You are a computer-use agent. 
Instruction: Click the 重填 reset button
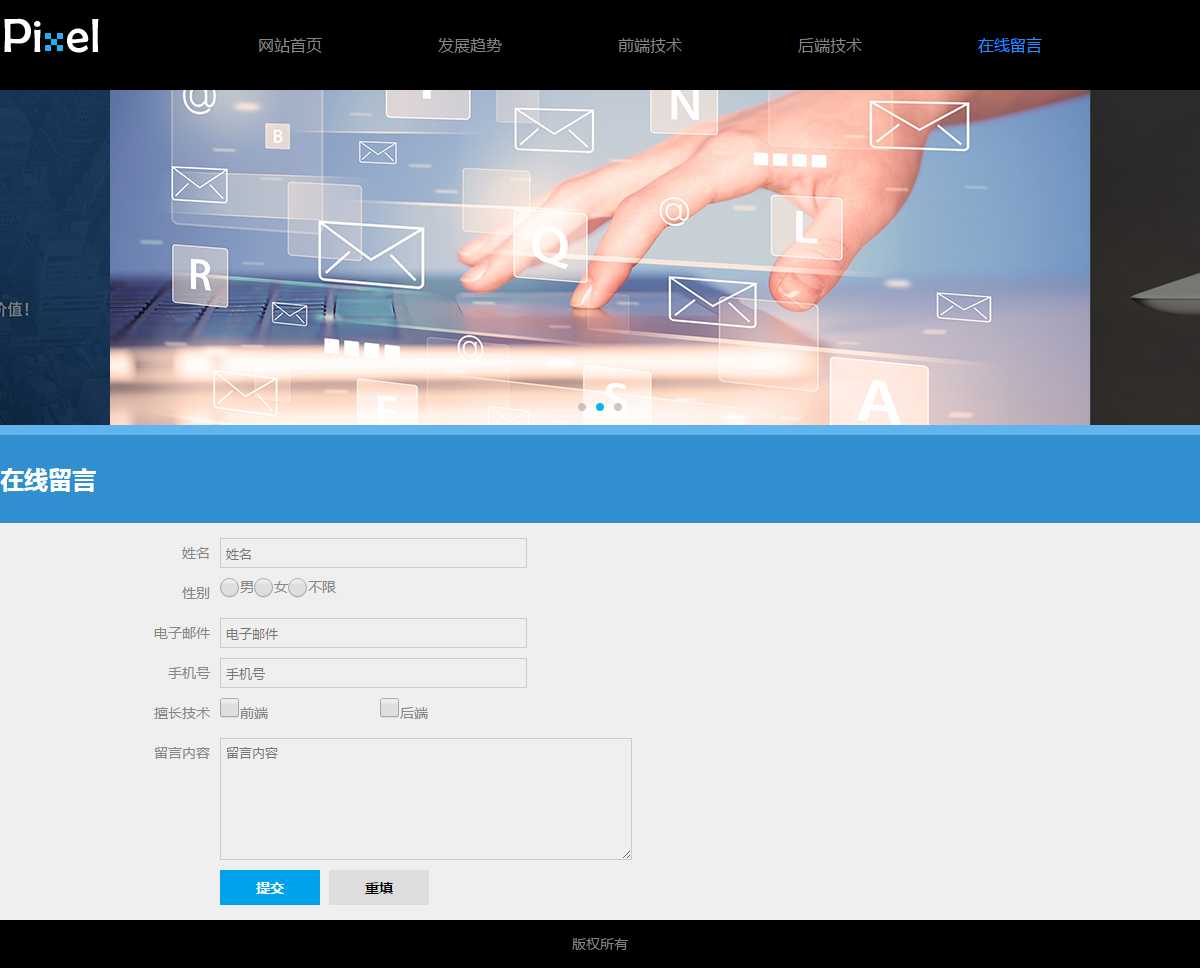[379, 888]
